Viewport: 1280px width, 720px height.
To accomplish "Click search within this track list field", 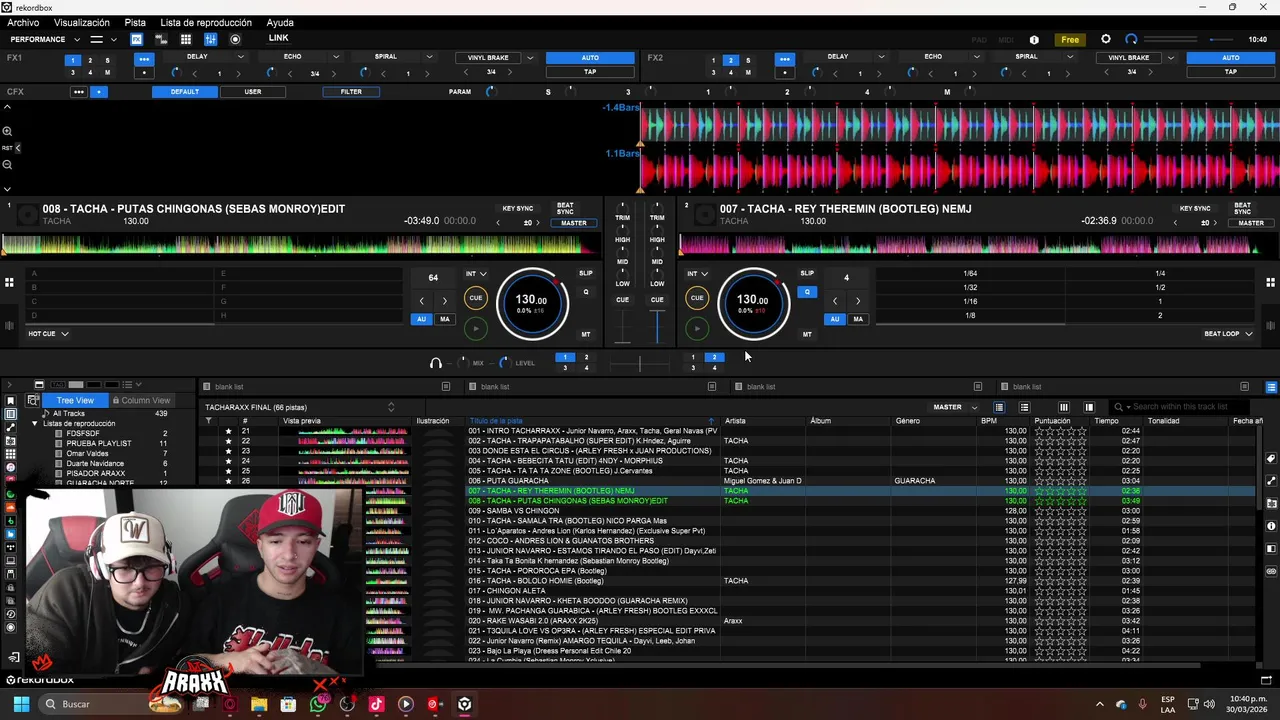I will [x=1180, y=407].
